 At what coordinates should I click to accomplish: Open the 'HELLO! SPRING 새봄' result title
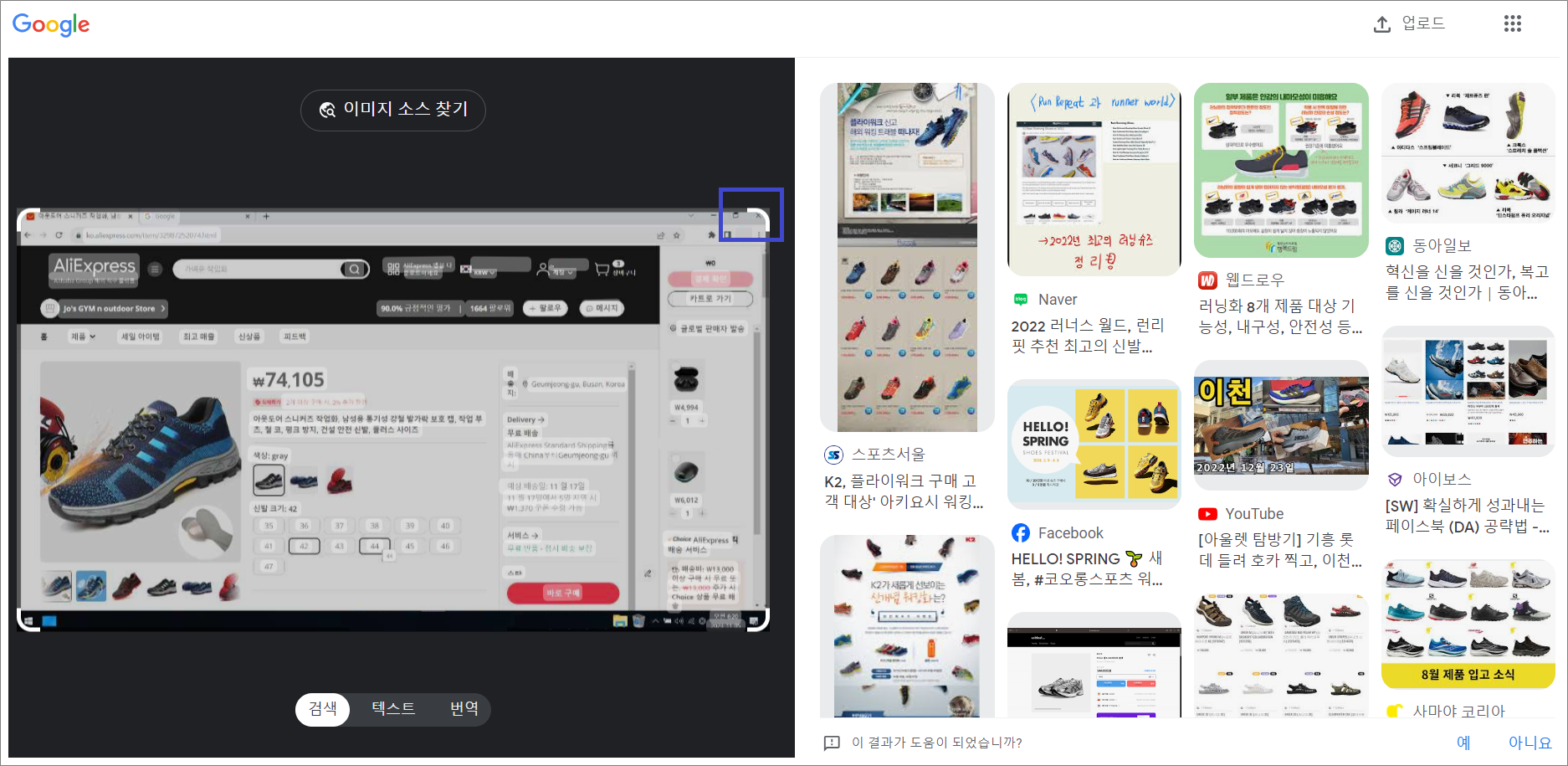(1088, 568)
